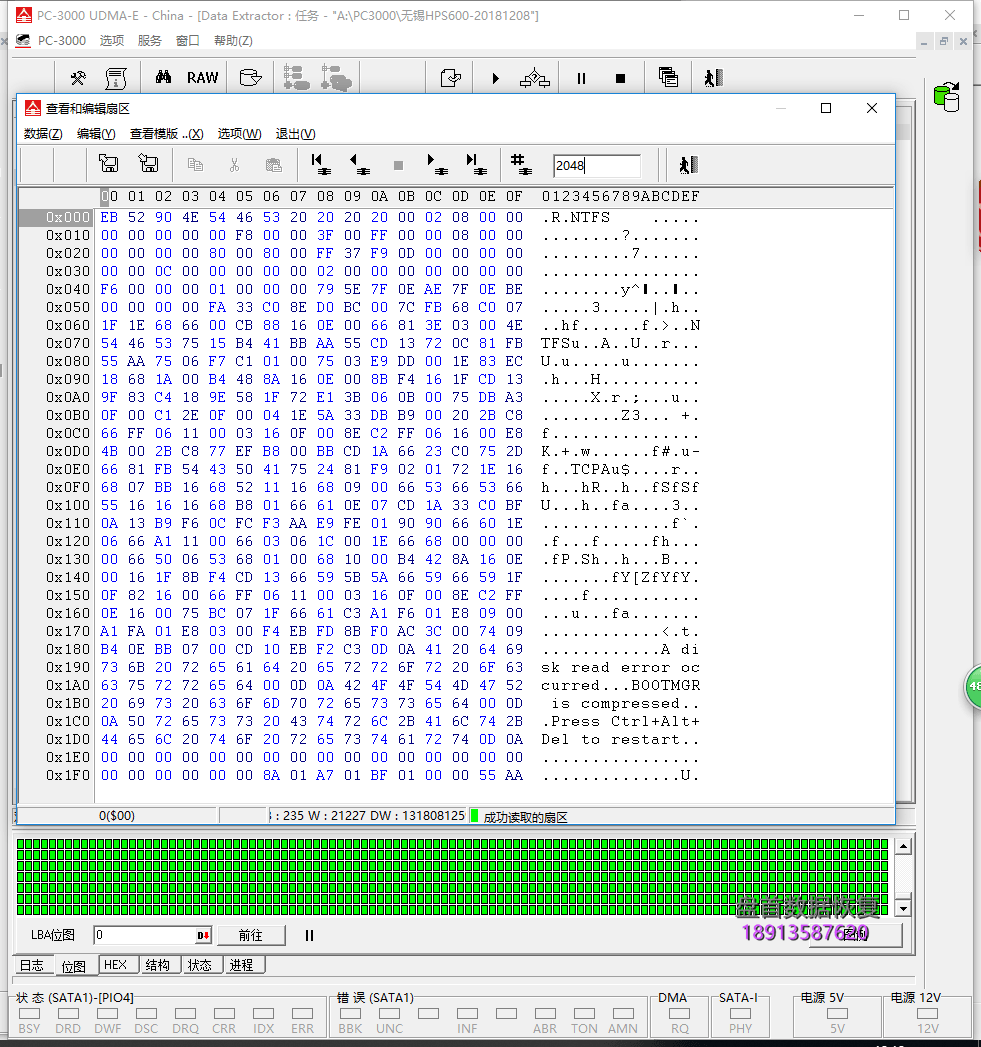The width and height of the screenshot is (981, 1047).
Task: Switch to the HEX tab
Action: point(116,965)
